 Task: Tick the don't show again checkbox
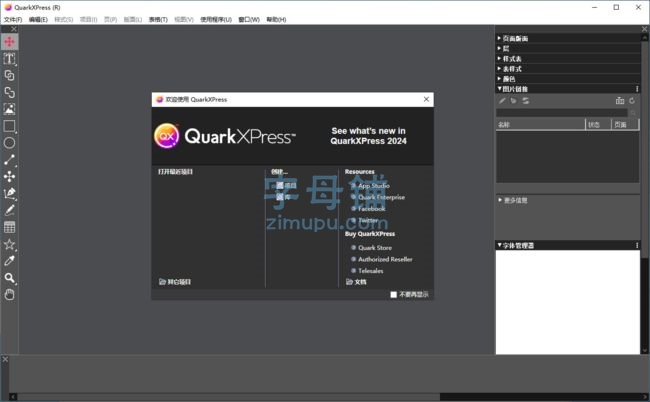(x=393, y=295)
